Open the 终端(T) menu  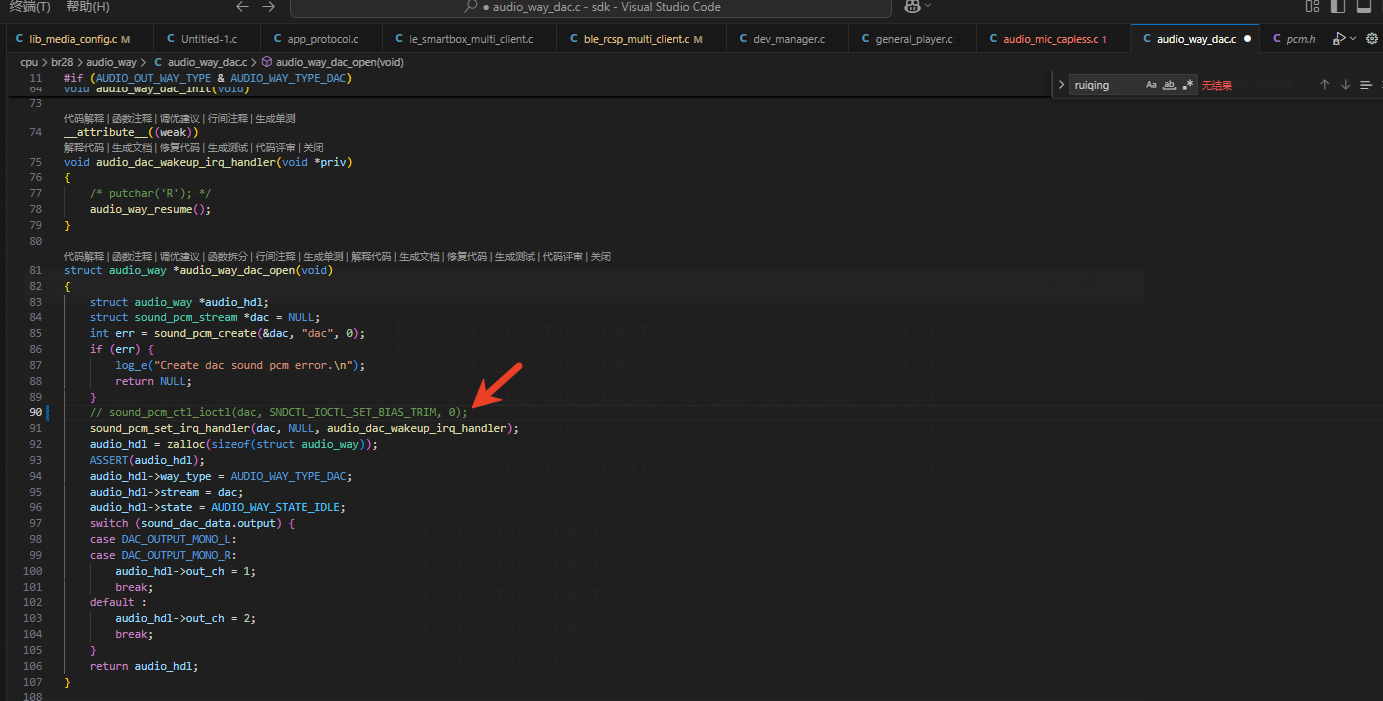30,7
